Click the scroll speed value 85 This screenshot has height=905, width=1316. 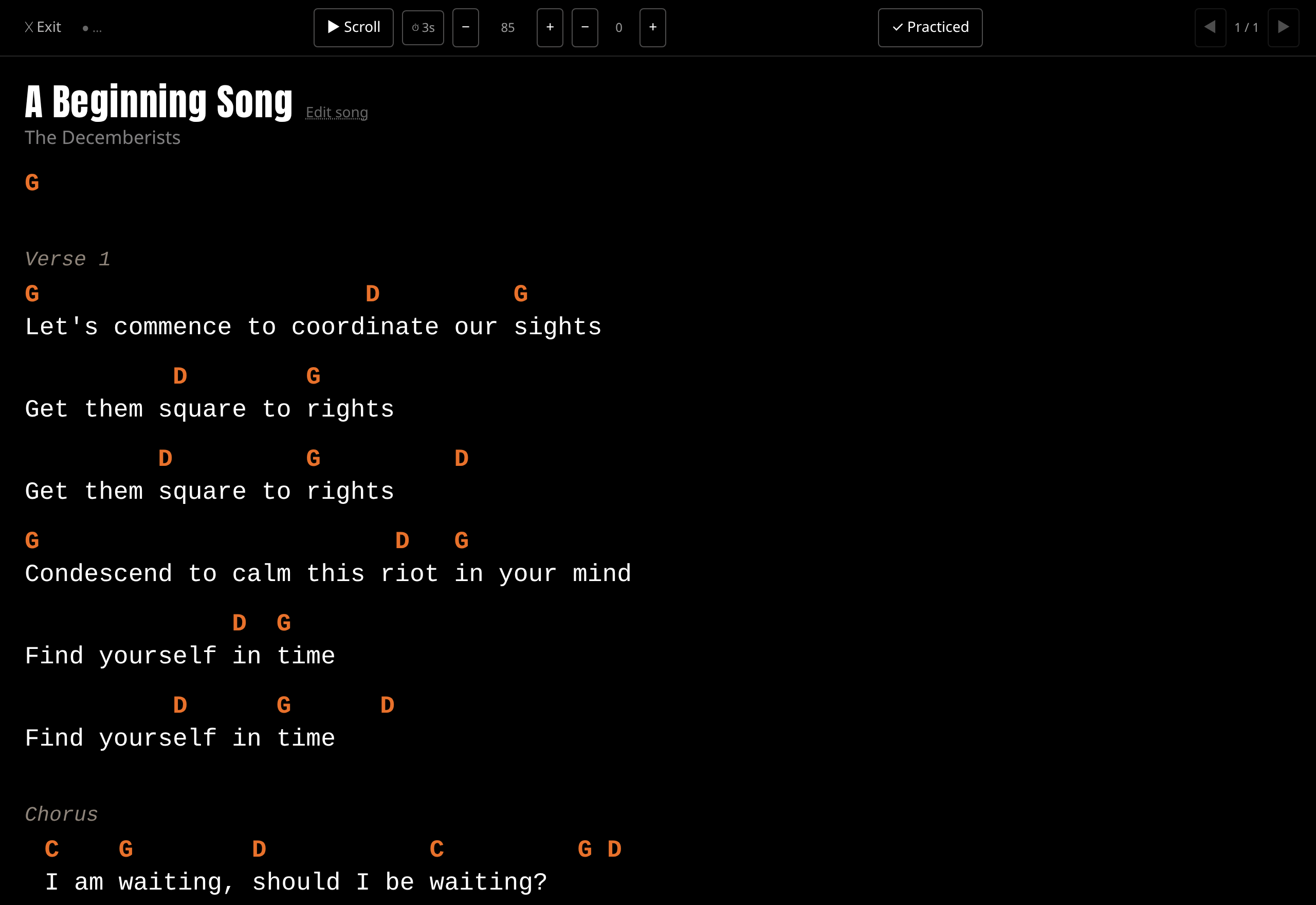pyautogui.click(x=508, y=27)
